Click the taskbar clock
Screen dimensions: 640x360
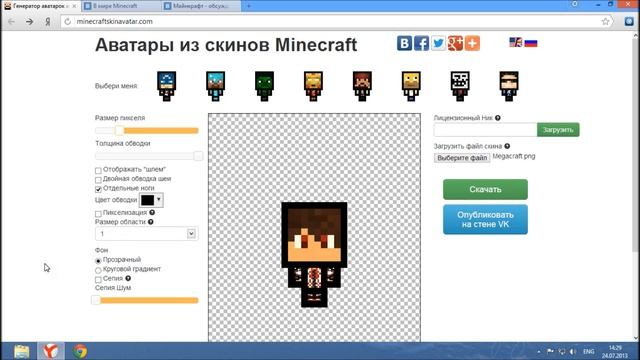click(x=615, y=351)
